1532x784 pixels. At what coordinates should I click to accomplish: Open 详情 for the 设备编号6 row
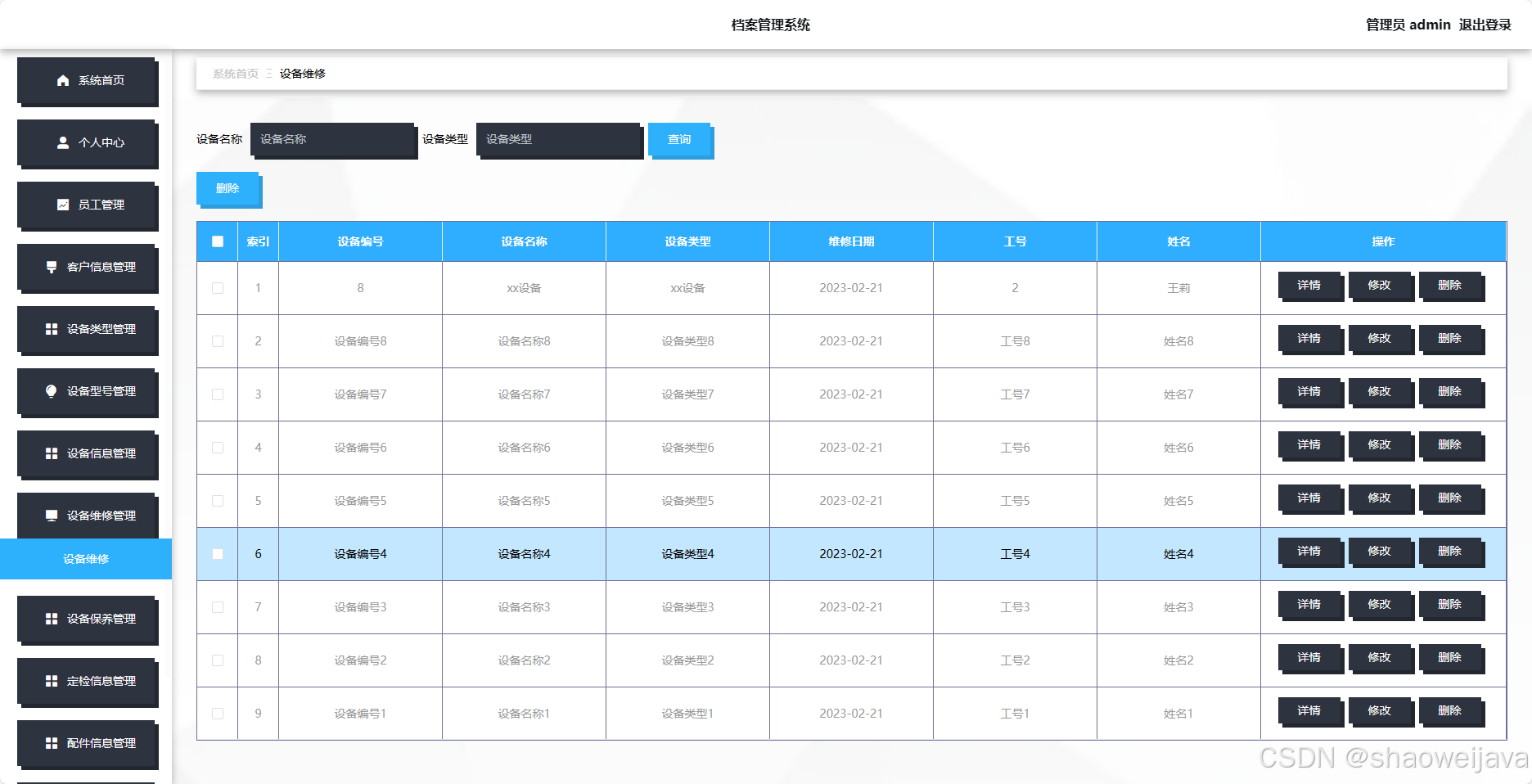click(x=1309, y=445)
